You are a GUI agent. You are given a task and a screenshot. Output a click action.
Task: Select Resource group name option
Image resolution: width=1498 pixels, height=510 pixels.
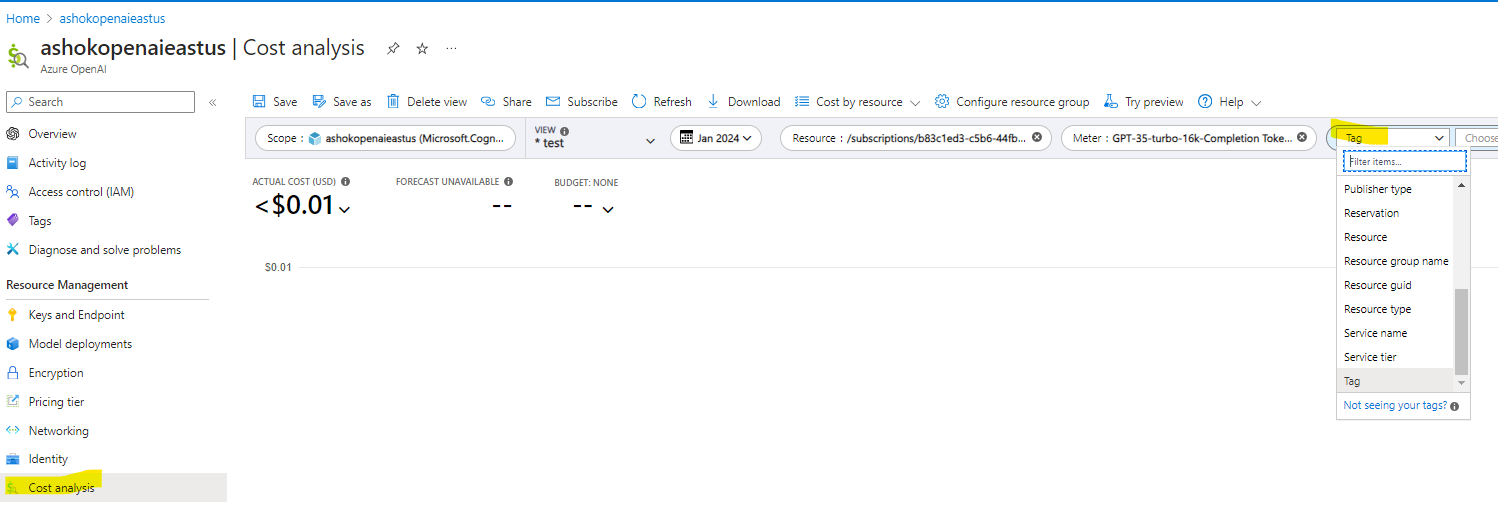click(1395, 261)
